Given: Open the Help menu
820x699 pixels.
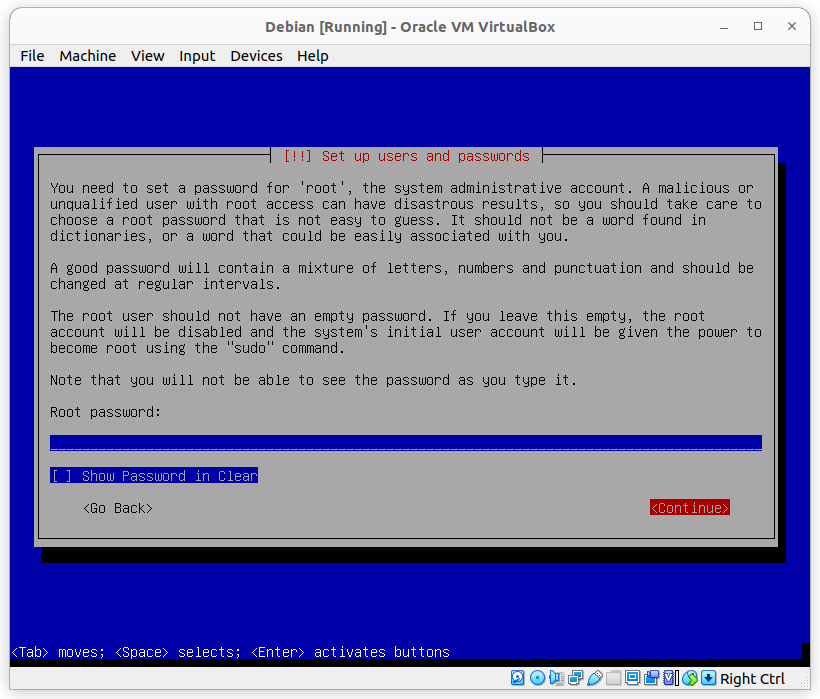Looking at the screenshot, I should (x=312, y=56).
